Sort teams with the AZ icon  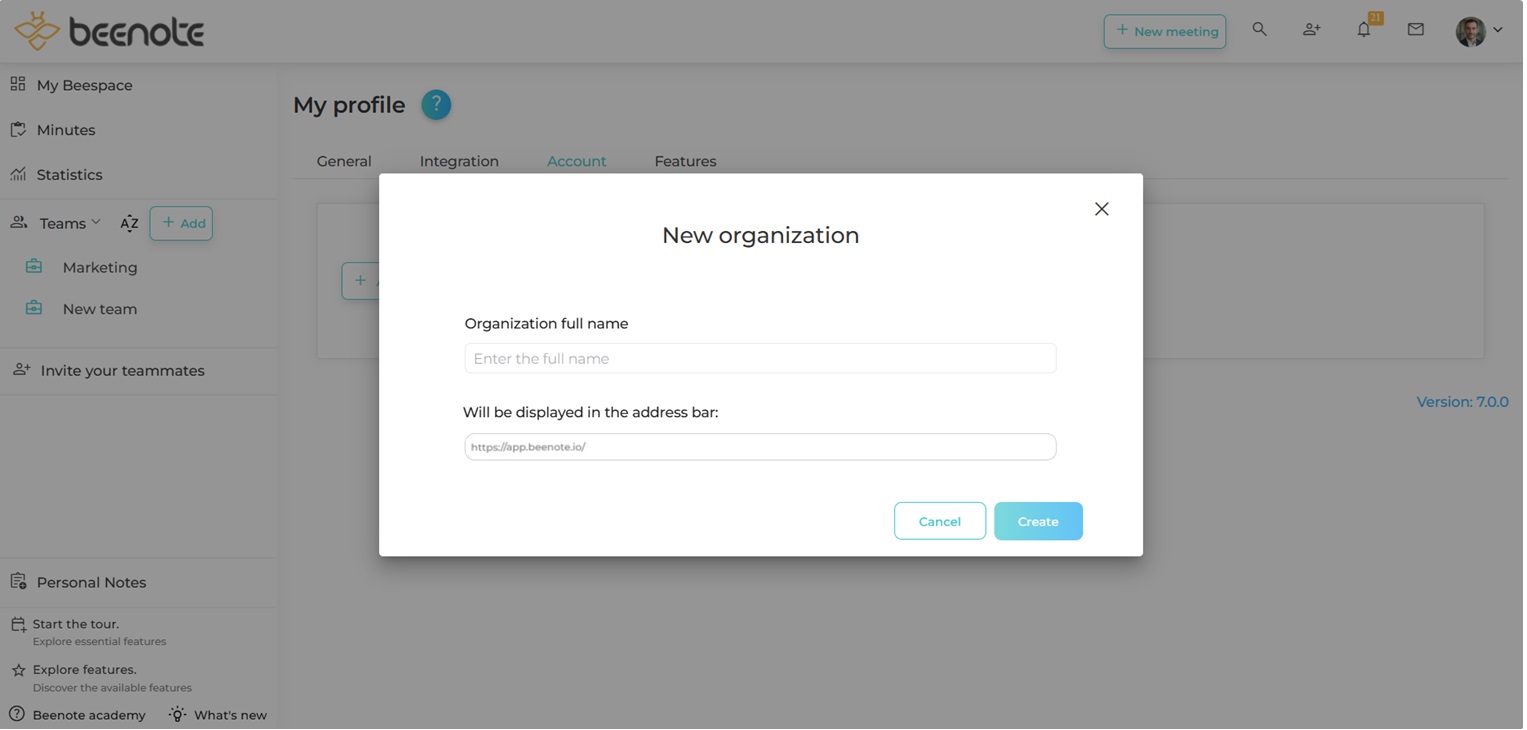(x=129, y=224)
